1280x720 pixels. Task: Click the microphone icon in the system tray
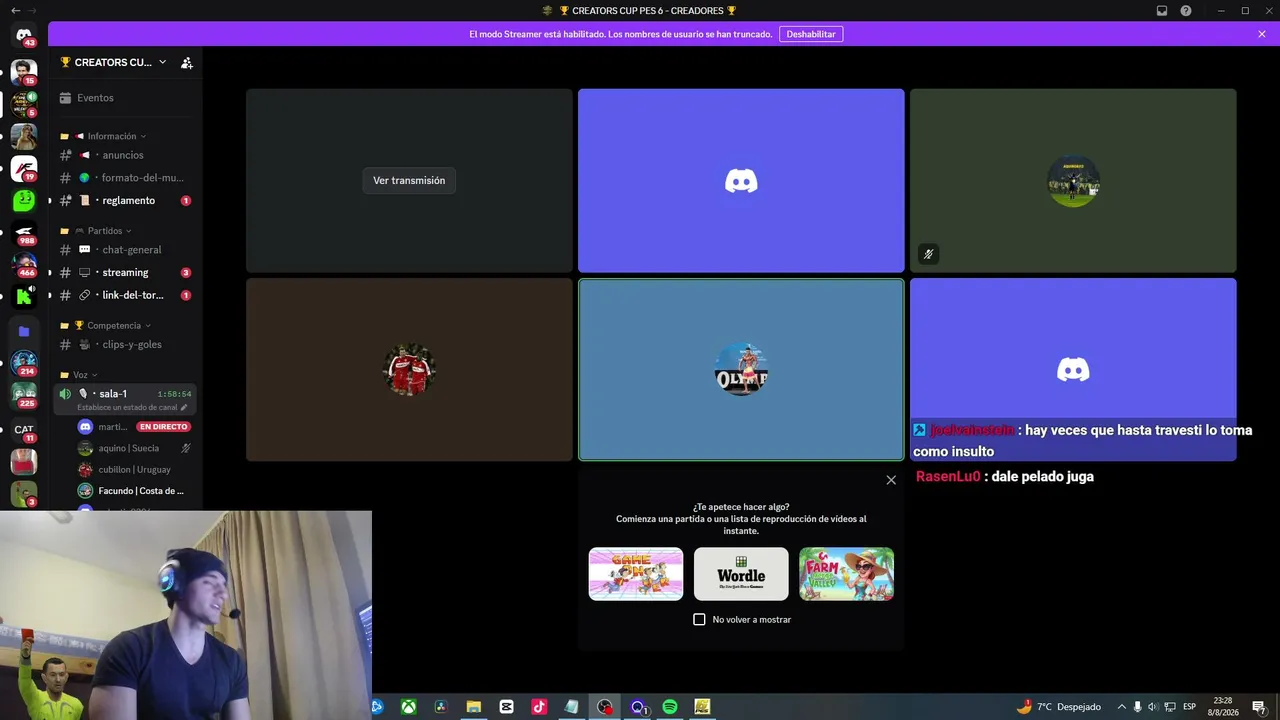(x=1137, y=707)
